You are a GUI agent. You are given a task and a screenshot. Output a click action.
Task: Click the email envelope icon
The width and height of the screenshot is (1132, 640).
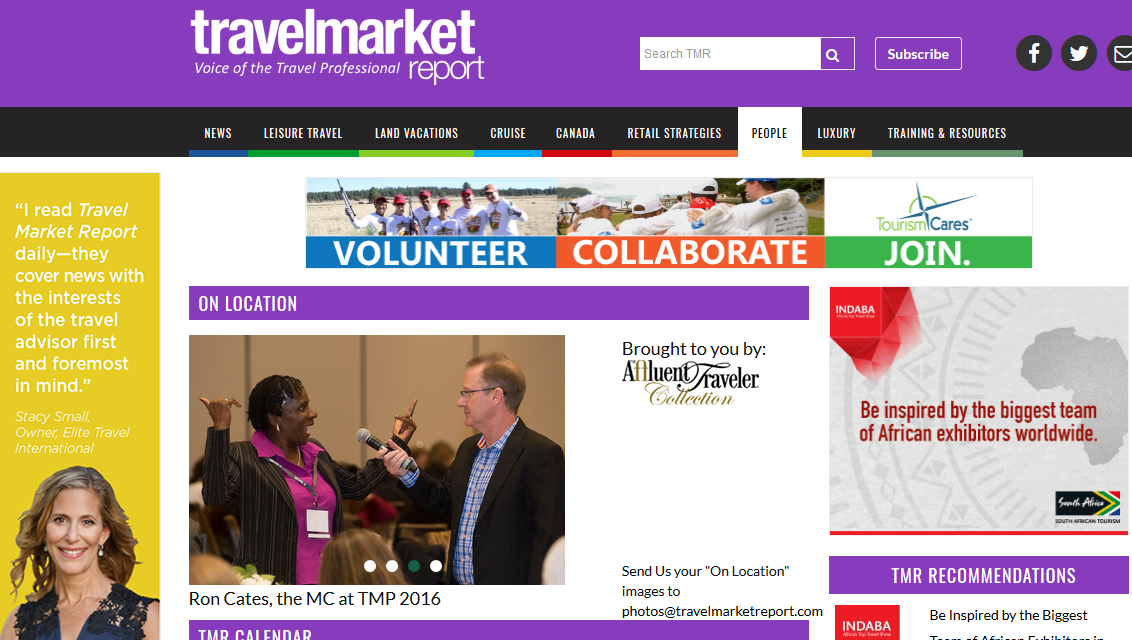[1121, 53]
